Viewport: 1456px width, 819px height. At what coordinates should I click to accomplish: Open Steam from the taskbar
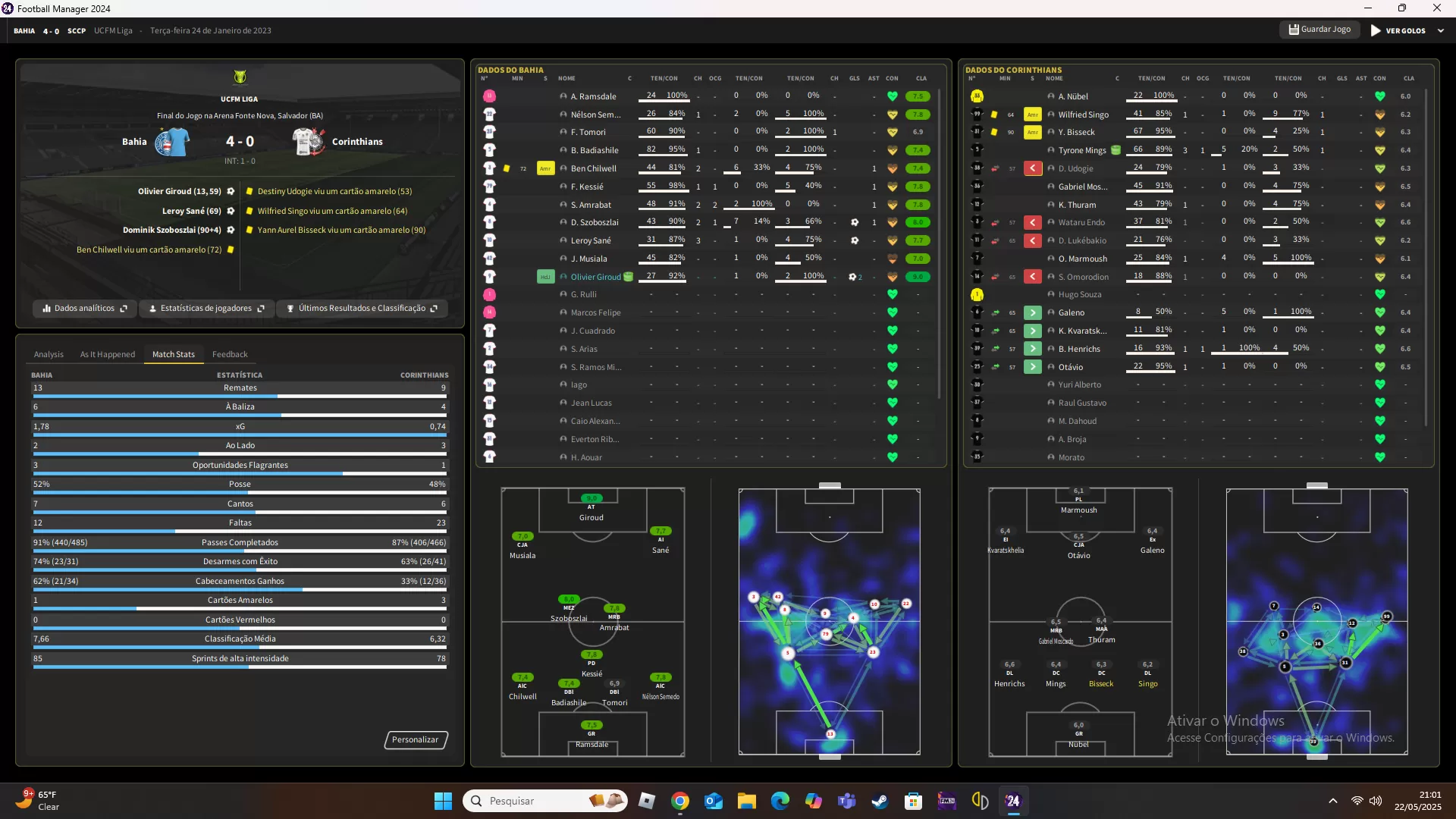(x=880, y=801)
